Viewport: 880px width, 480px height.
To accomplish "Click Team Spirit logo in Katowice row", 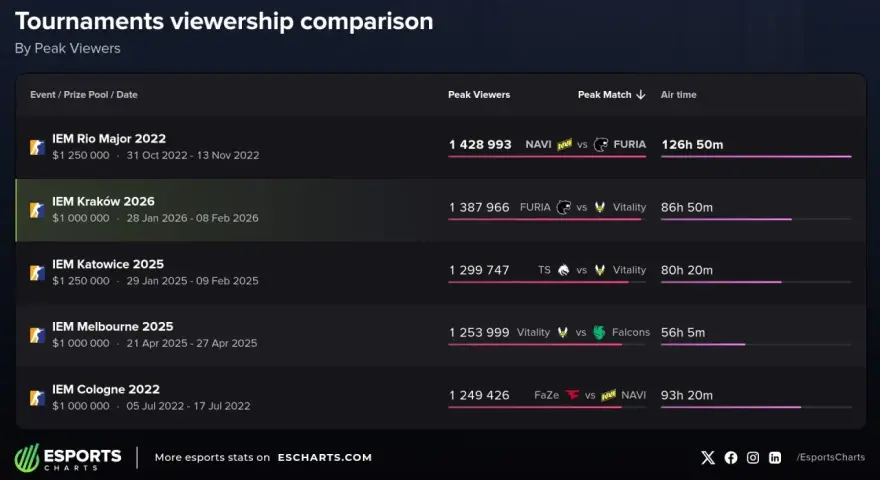I will 563,270.
